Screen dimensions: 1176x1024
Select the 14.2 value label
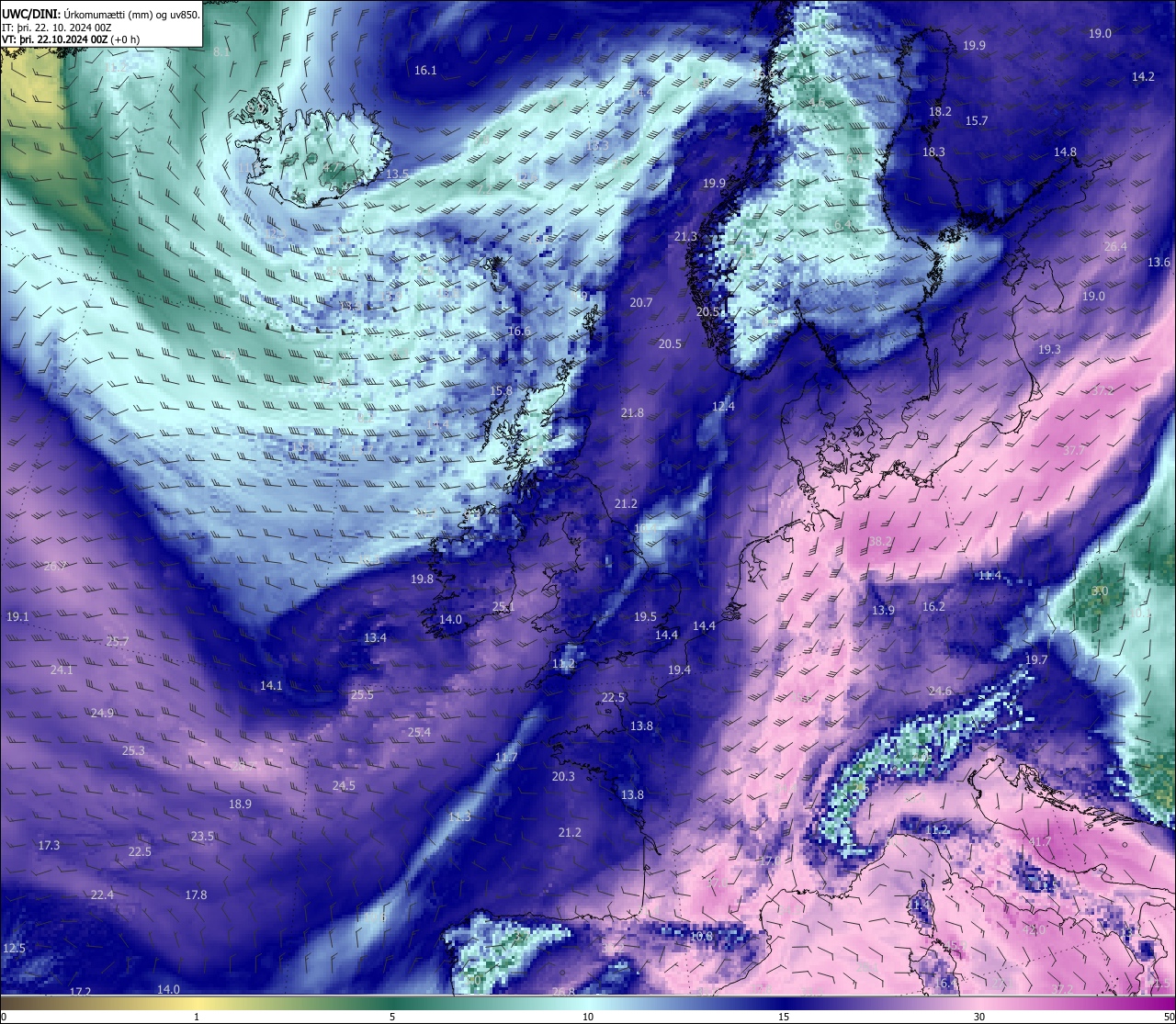[1143, 77]
